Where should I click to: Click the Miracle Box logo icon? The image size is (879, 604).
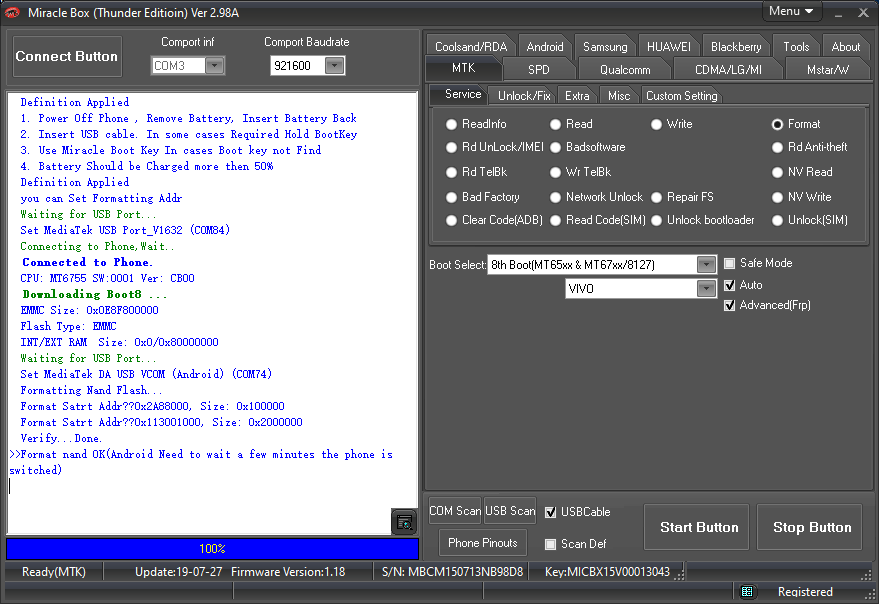[x=12, y=12]
